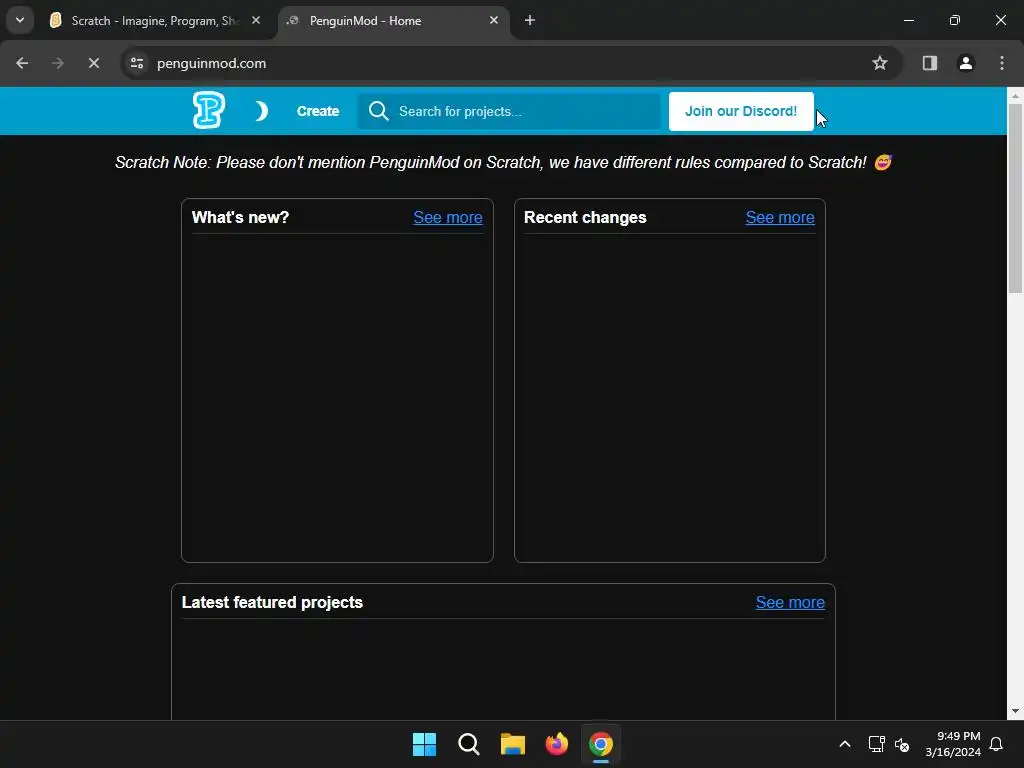Click the muted volume tray icon

pos(902,744)
